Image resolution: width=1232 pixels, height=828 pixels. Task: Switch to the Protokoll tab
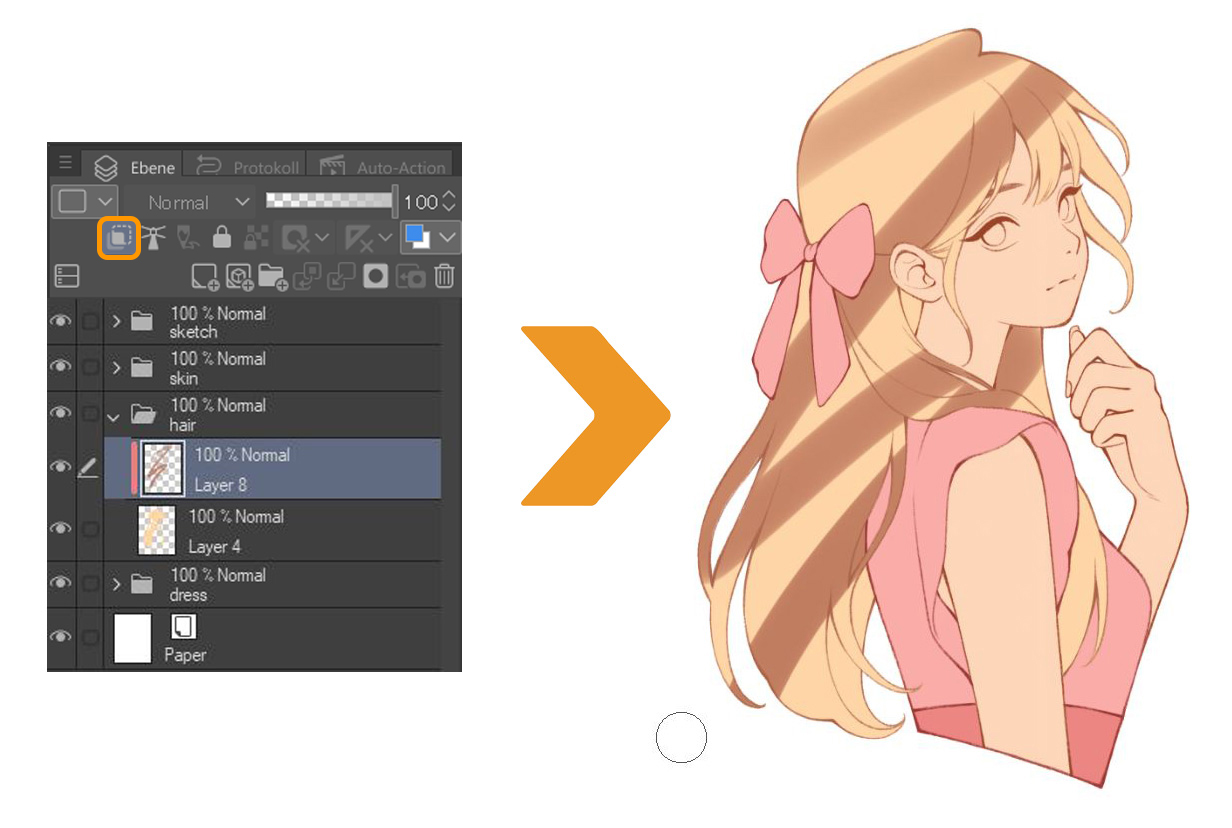coord(250,167)
